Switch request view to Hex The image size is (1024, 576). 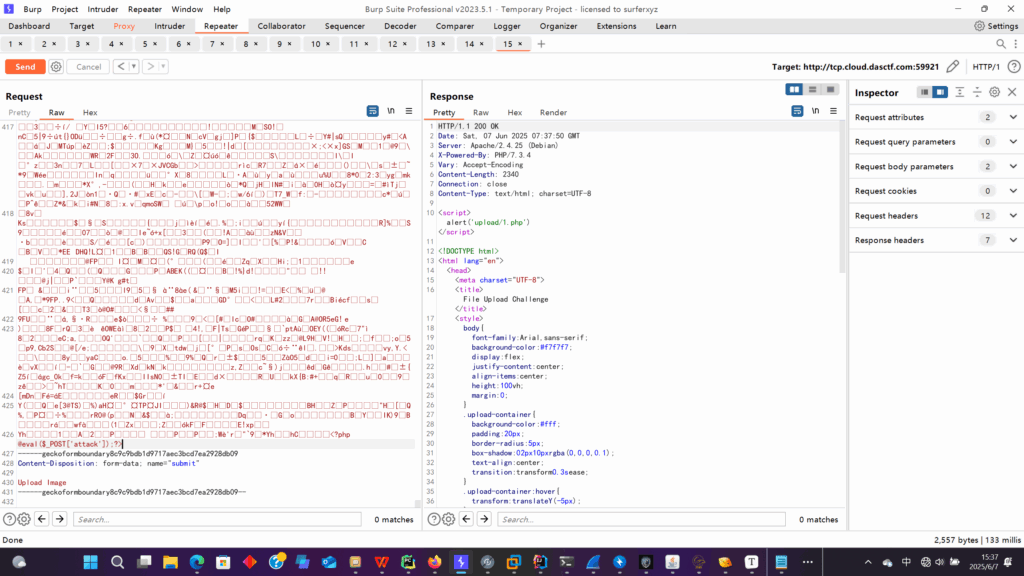pyautogui.click(x=90, y=112)
